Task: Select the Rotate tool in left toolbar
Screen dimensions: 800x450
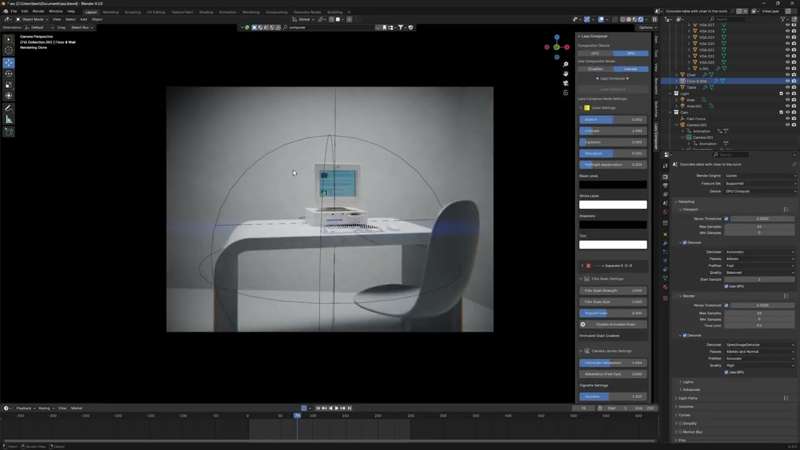Action: 9,74
